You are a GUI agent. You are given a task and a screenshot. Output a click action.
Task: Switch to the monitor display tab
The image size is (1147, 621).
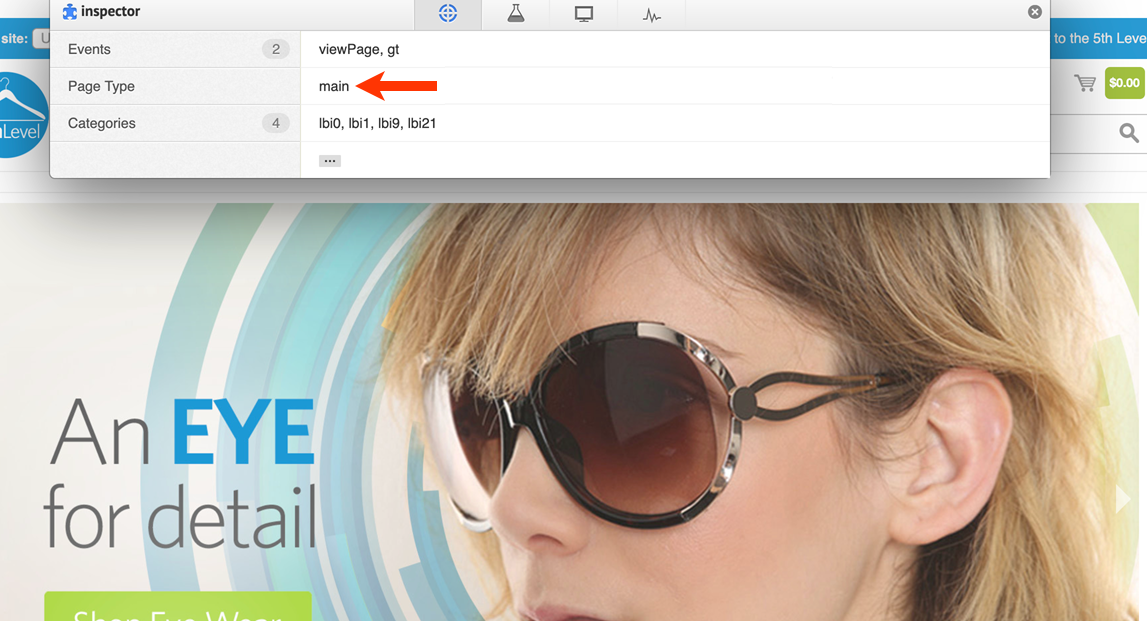click(584, 14)
